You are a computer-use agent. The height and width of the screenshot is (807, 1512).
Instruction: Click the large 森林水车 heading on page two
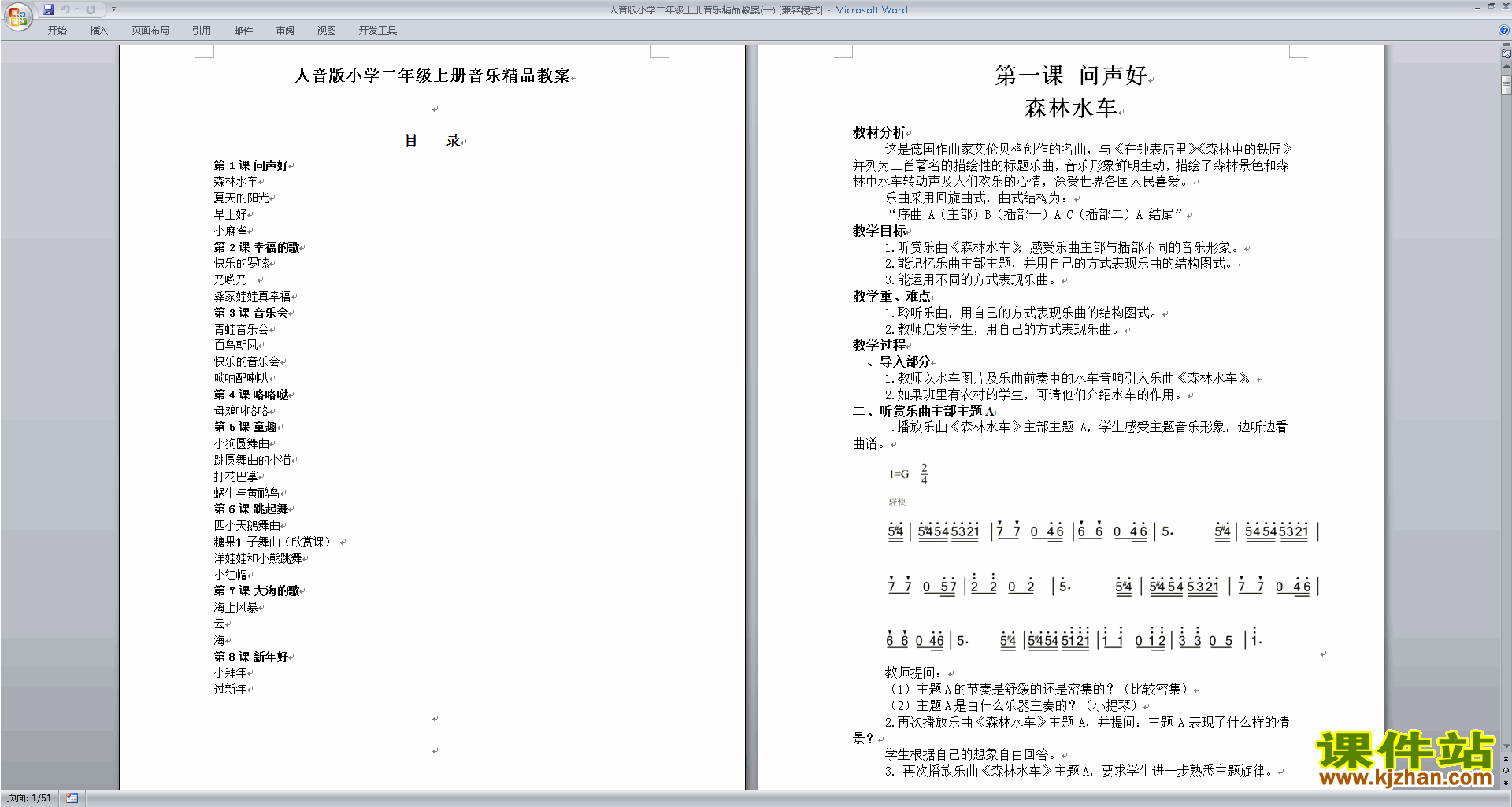tap(1071, 108)
